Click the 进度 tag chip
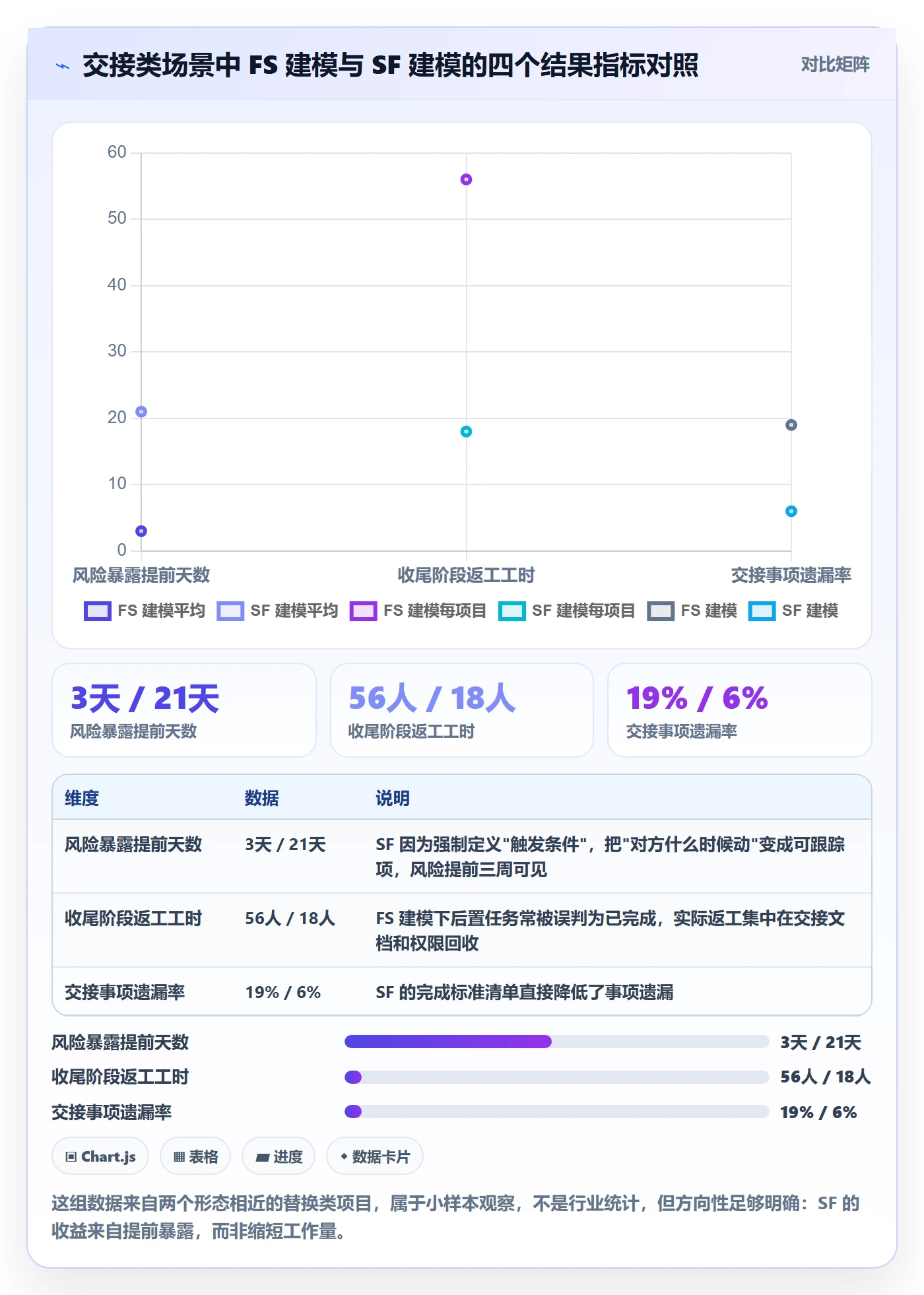 [279, 1156]
